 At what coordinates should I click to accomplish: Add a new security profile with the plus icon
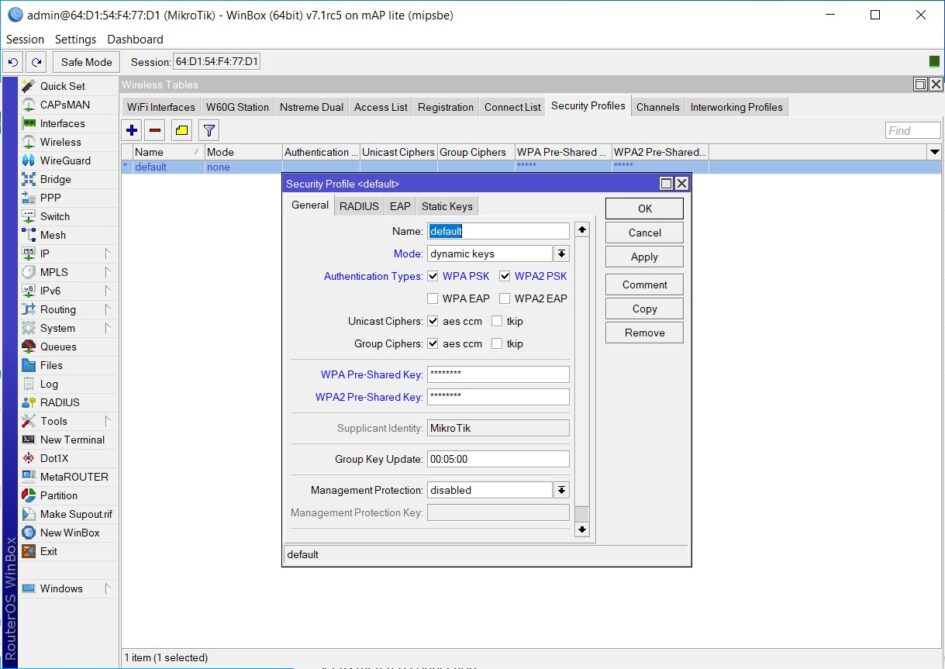[x=131, y=130]
